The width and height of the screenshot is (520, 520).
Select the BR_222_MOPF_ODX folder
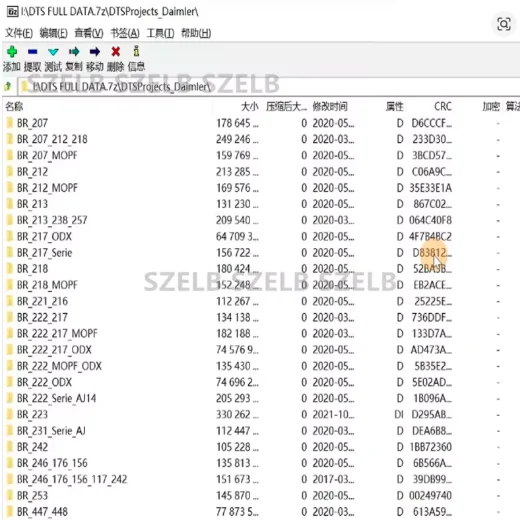point(59,366)
